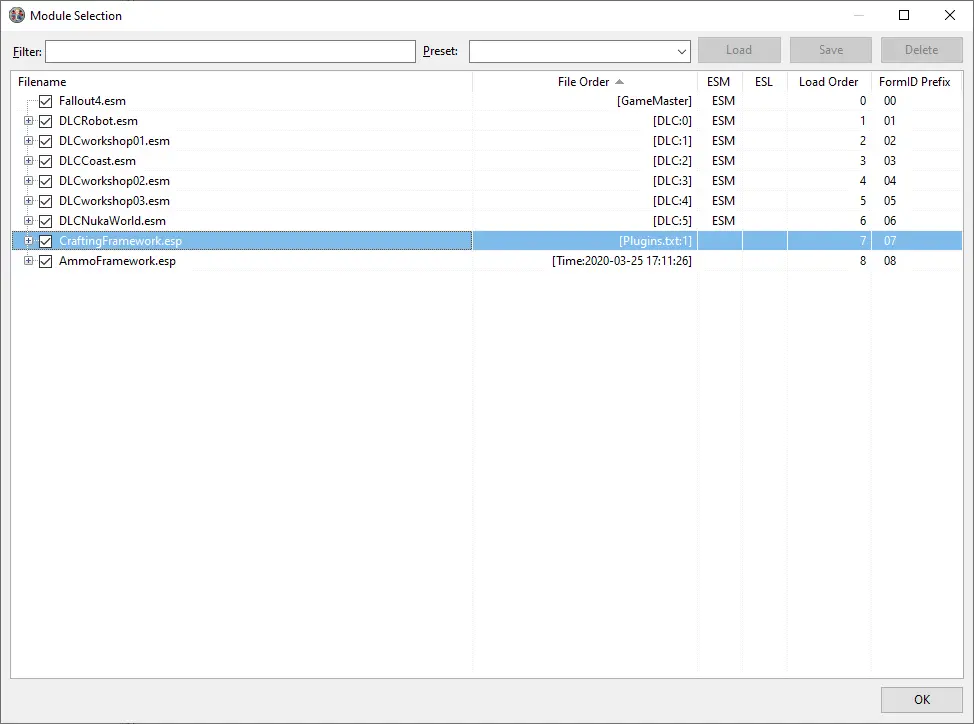Sort by the Filename column header

(x=242, y=82)
